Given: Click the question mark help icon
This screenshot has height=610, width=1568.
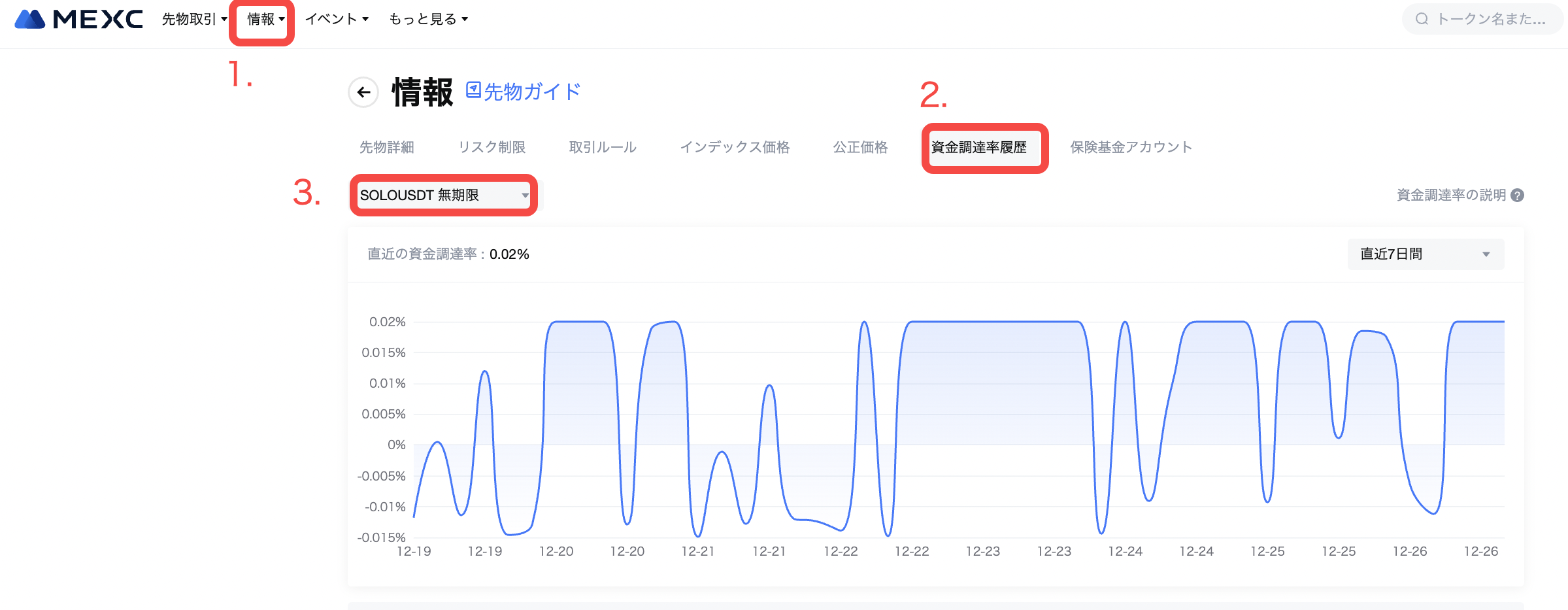Looking at the screenshot, I should [x=1518, y=195].
